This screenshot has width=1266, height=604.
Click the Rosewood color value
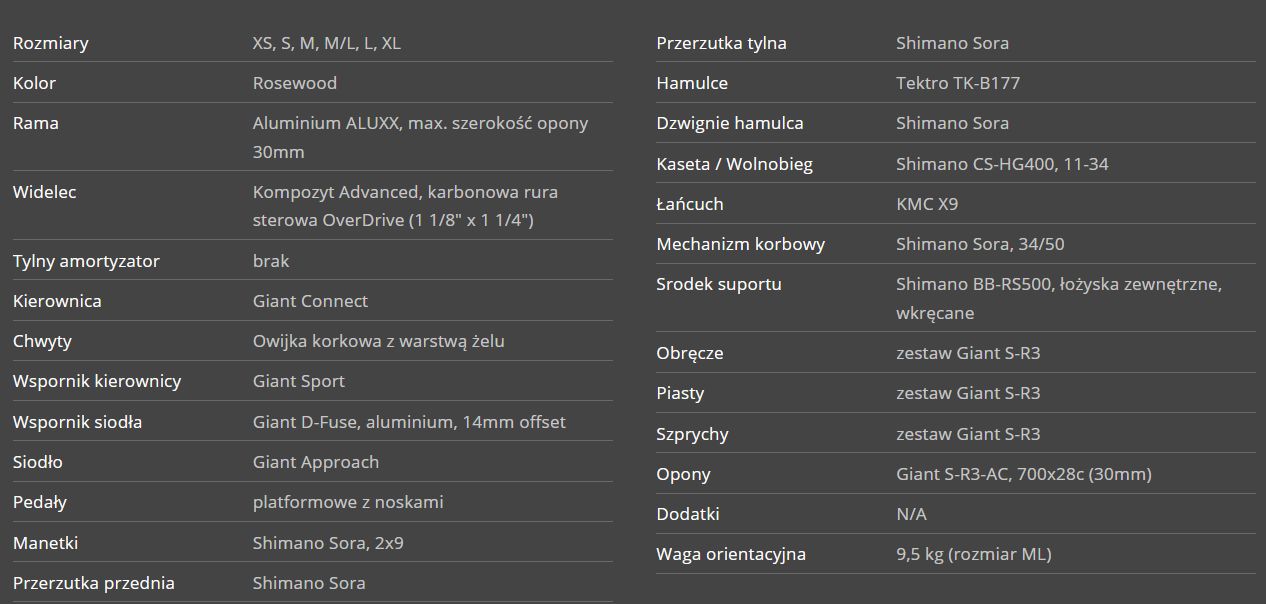295,83
